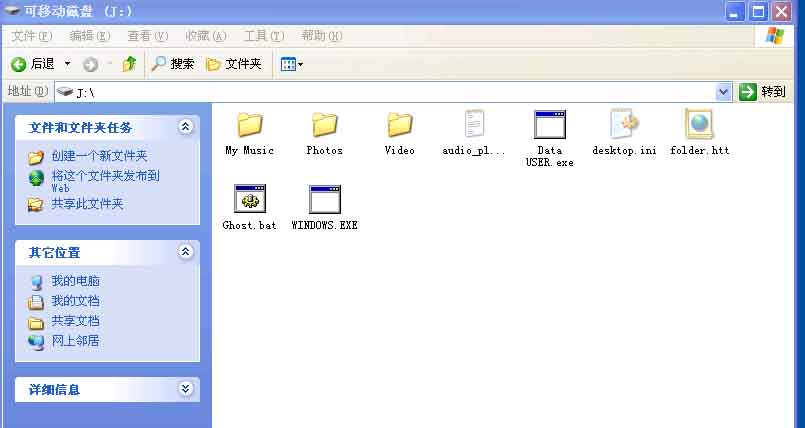This screenshot has height=428, width=805.
Task: Click the My Documents (我的文档) icon
Action: tap(35, 302)
